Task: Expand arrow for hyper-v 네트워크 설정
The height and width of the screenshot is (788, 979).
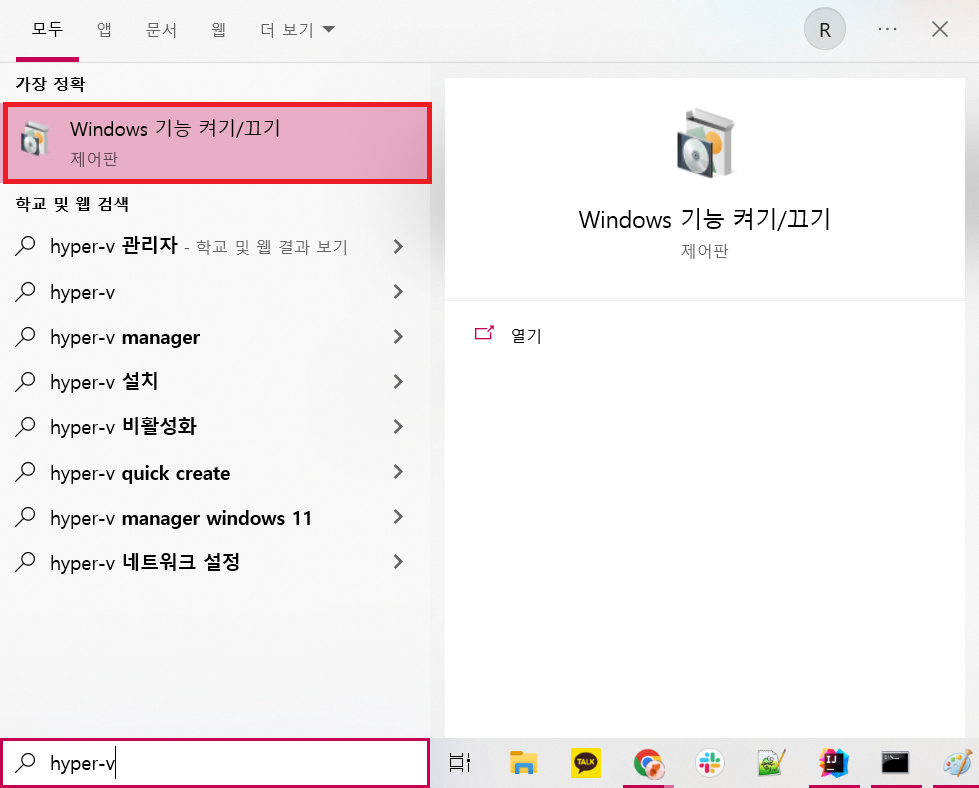Action: coord(398,561)
